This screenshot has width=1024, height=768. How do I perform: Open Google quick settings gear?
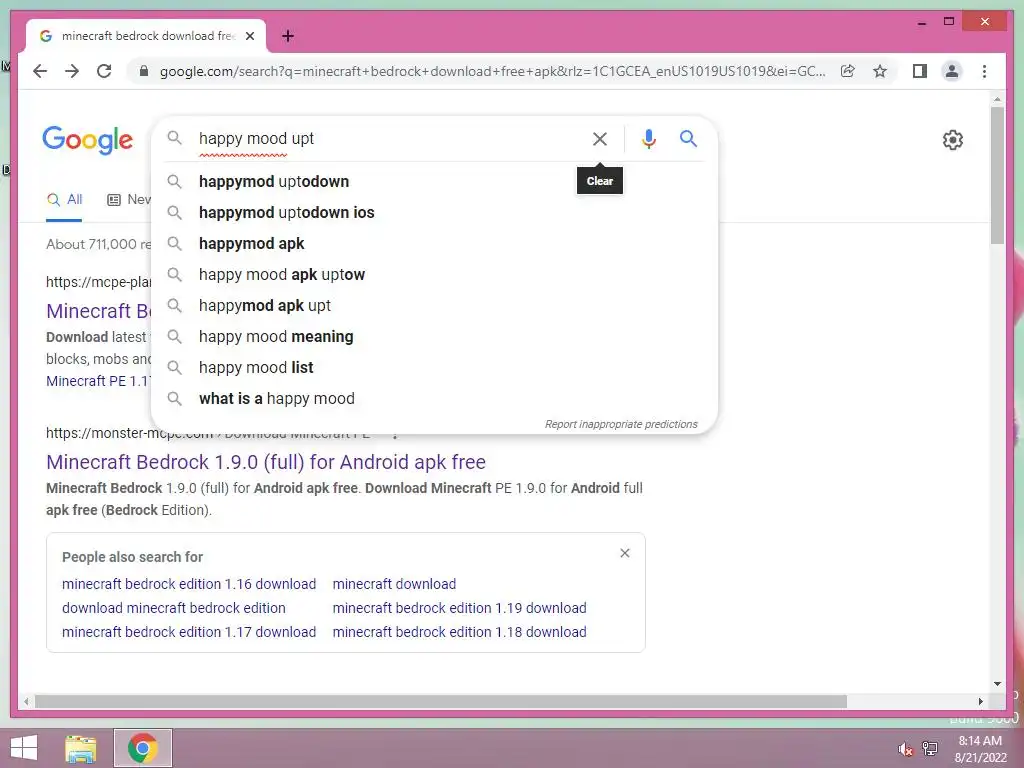953,140
